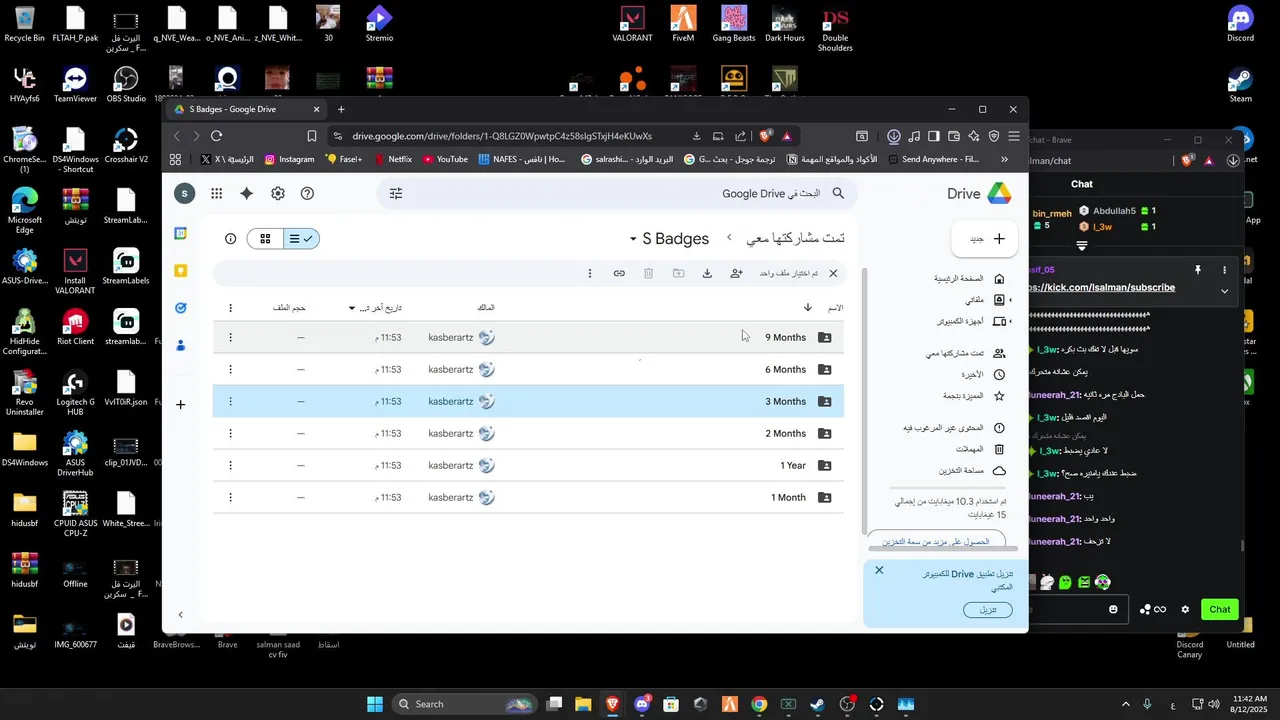Copy link for the selected folder

tap(619, 273)
